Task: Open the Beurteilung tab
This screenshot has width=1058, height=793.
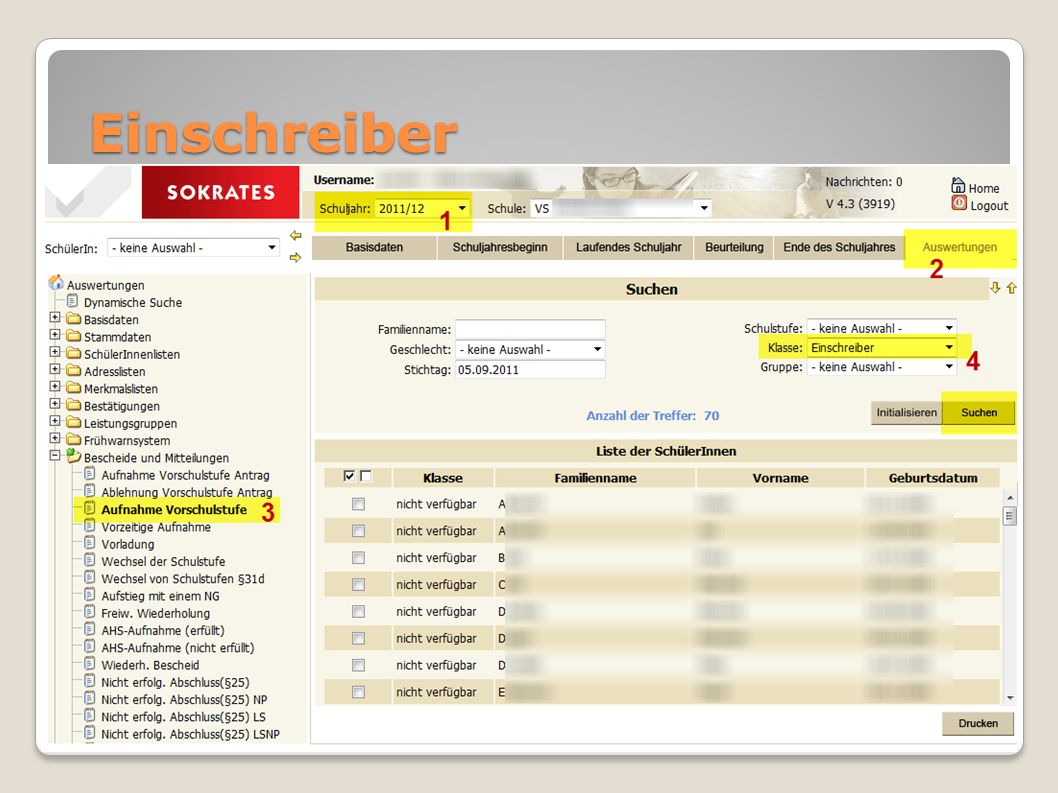Action: coord(734,247)
